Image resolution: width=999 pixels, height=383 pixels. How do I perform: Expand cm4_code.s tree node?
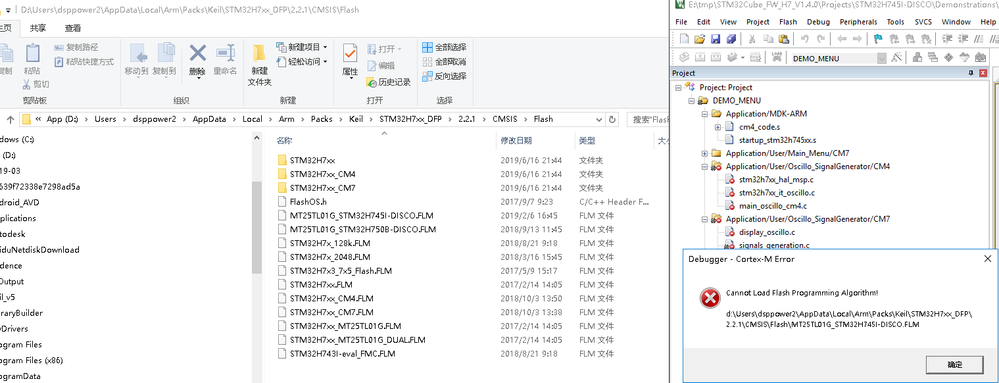coord(718,127)
